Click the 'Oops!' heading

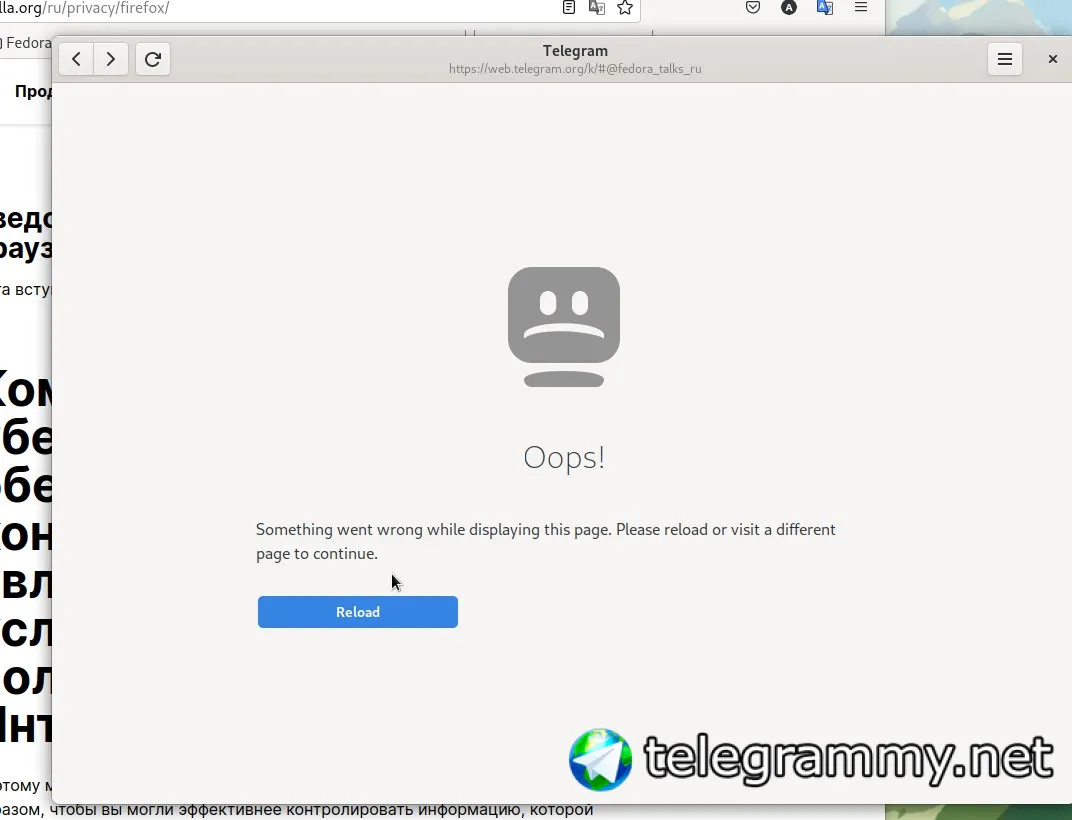point(564,458)
